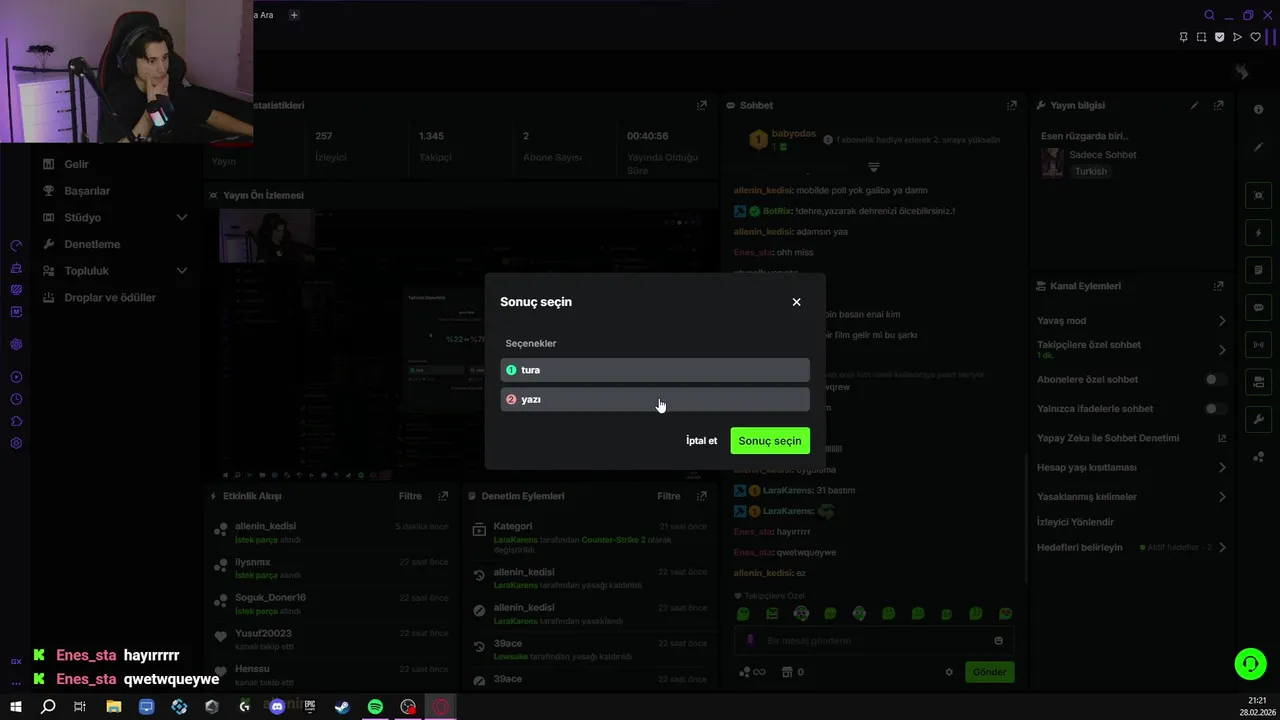Click the info icon in right toolbar
This screenshot has height=720, width=1280.
[1258, 110]
